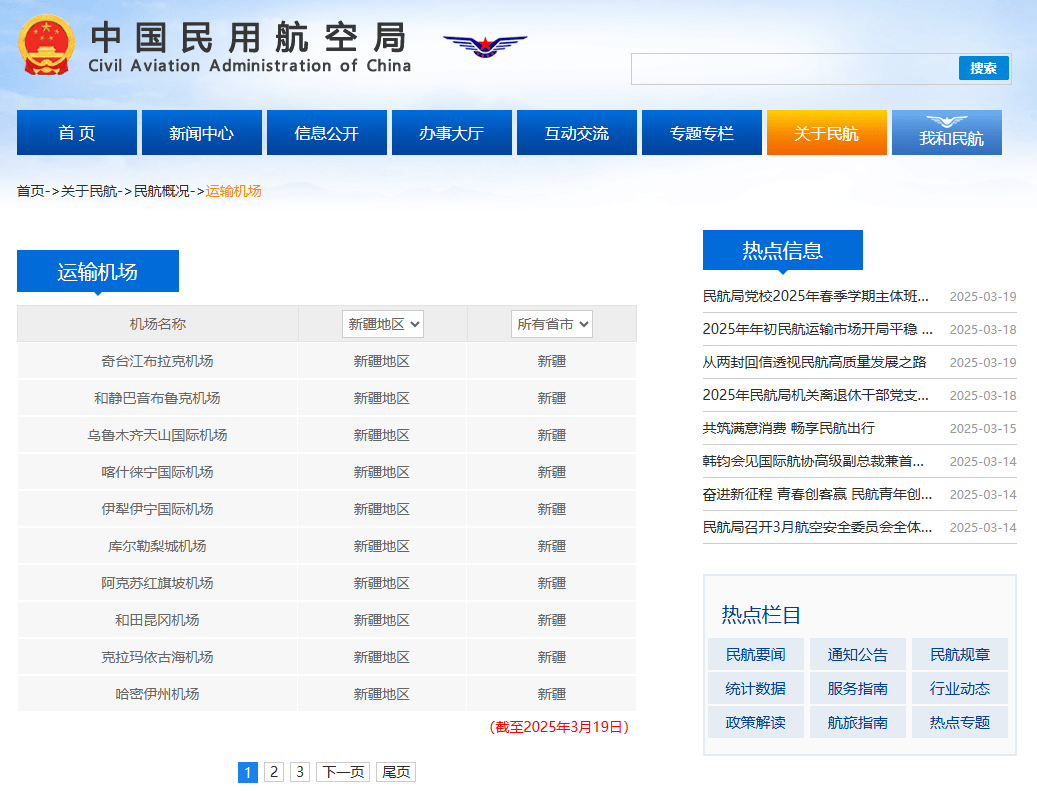Expand the 新疆地区 region dropdown
Viewport: 1037px width, 791px height.
coord(383,324)
